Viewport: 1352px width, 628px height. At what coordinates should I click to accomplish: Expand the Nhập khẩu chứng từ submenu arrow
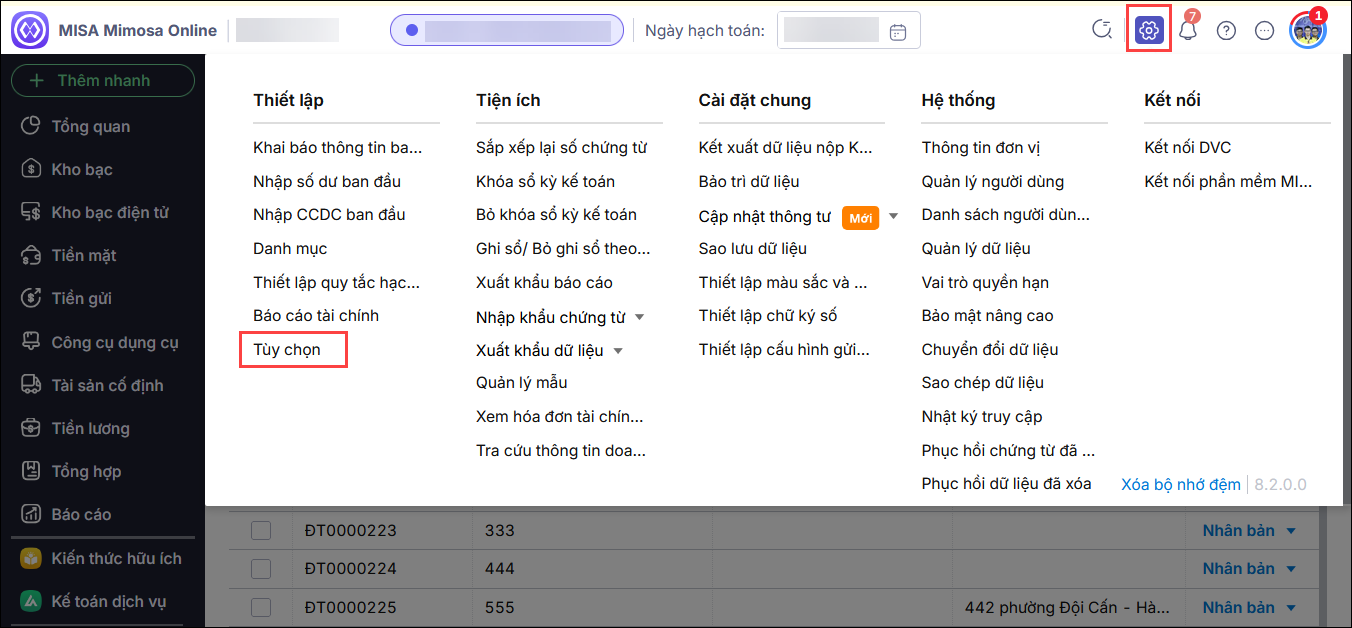640,317
